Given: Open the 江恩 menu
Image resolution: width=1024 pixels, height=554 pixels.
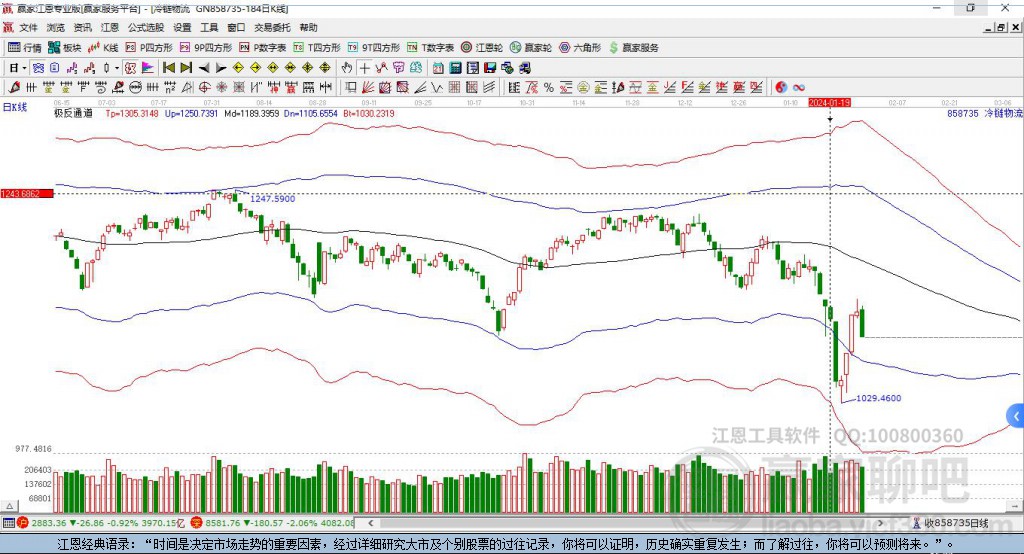Looking at the screenshot, I should coord(110,27).
